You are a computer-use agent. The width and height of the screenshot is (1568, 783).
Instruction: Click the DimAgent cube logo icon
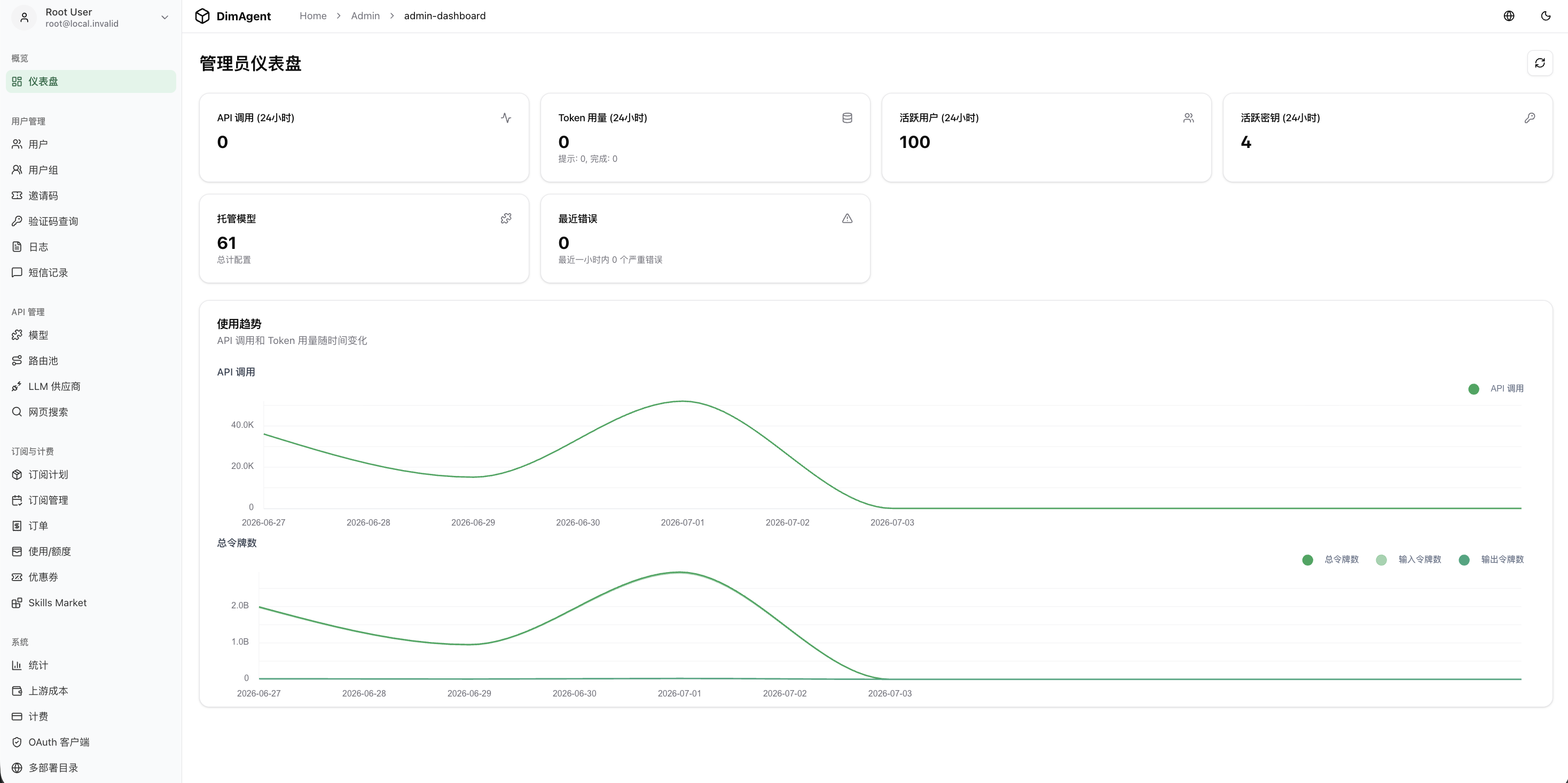coord(202,16)
